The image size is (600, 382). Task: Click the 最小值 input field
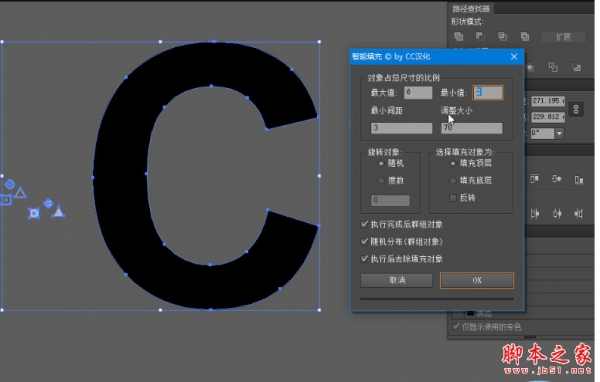(488, 93)
